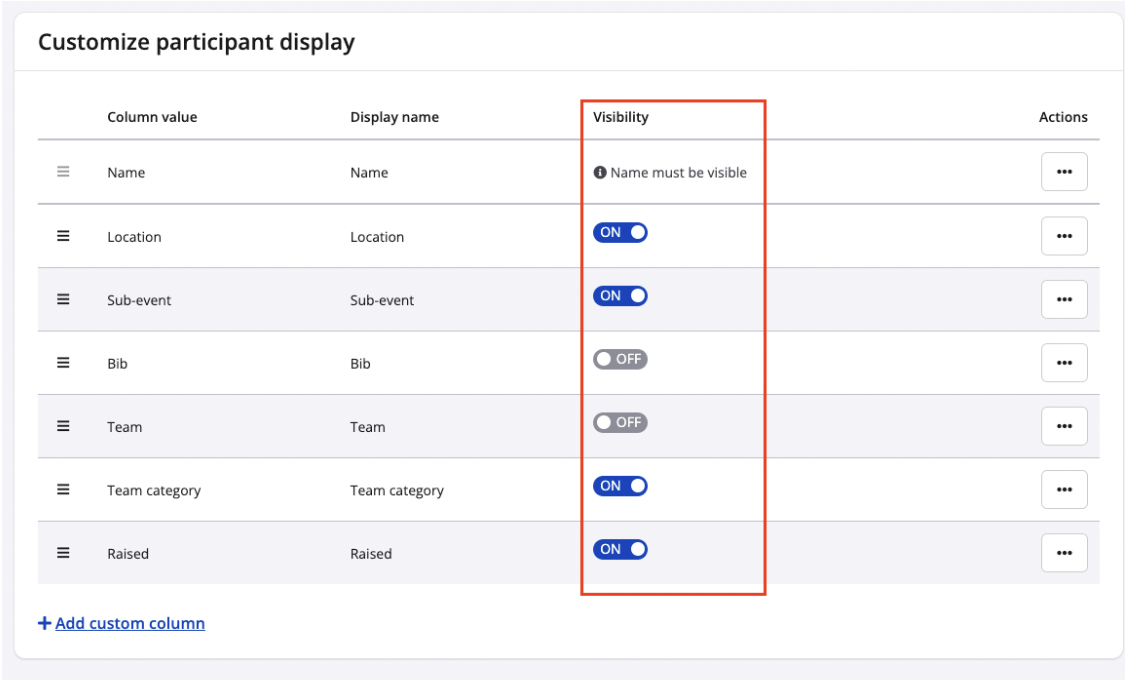Click the plus icon for adding custom column
This screenshot has height=684, width=1132.
pos(44,623)
